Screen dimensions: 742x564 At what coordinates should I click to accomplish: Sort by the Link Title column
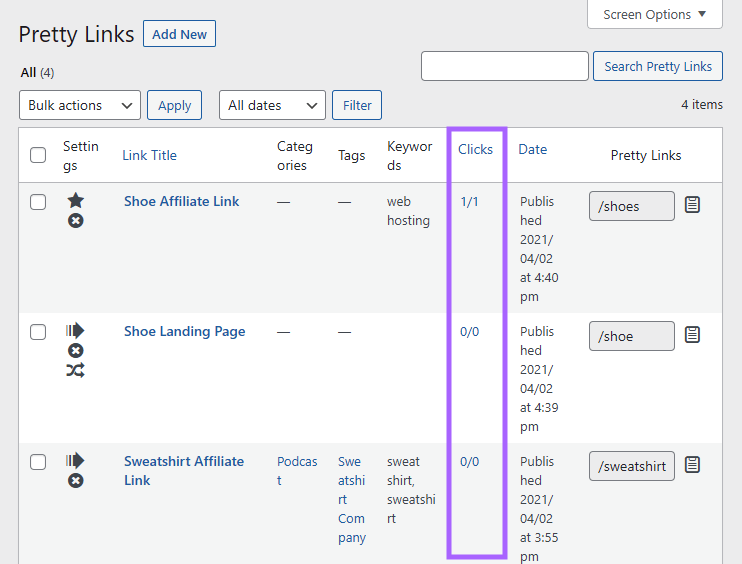[x=150, y=155]
